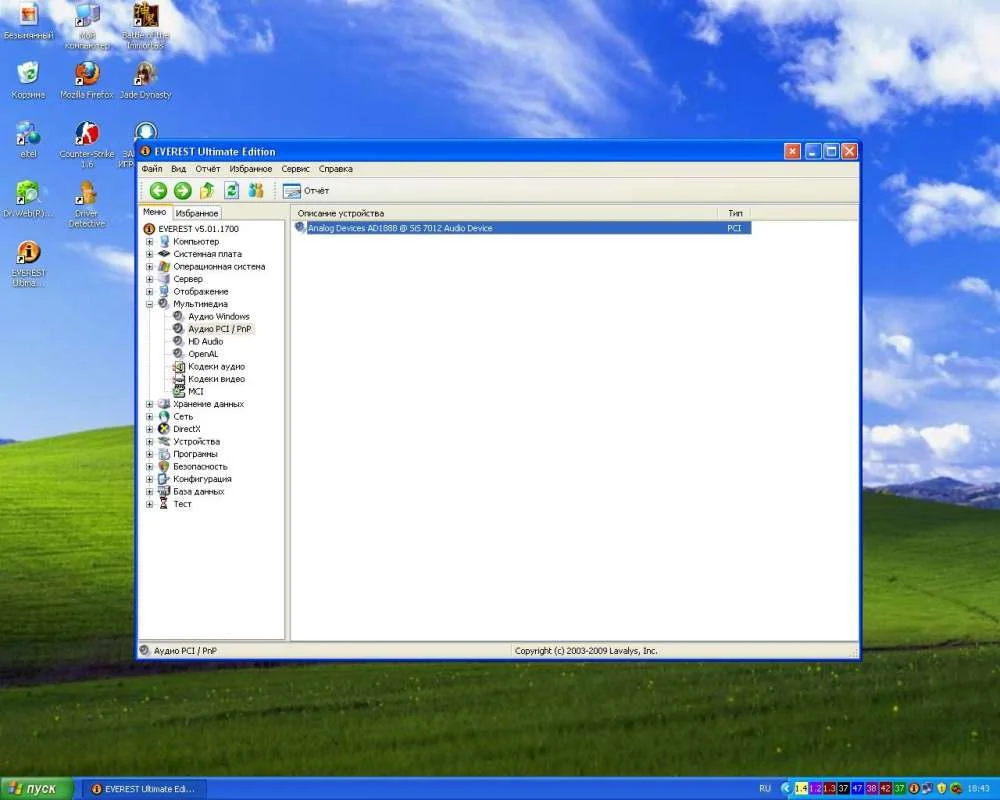The width and height of the screenshot is (1000, 800).
Task: Go forward with the green right arrow
Action: coord(182,190)
